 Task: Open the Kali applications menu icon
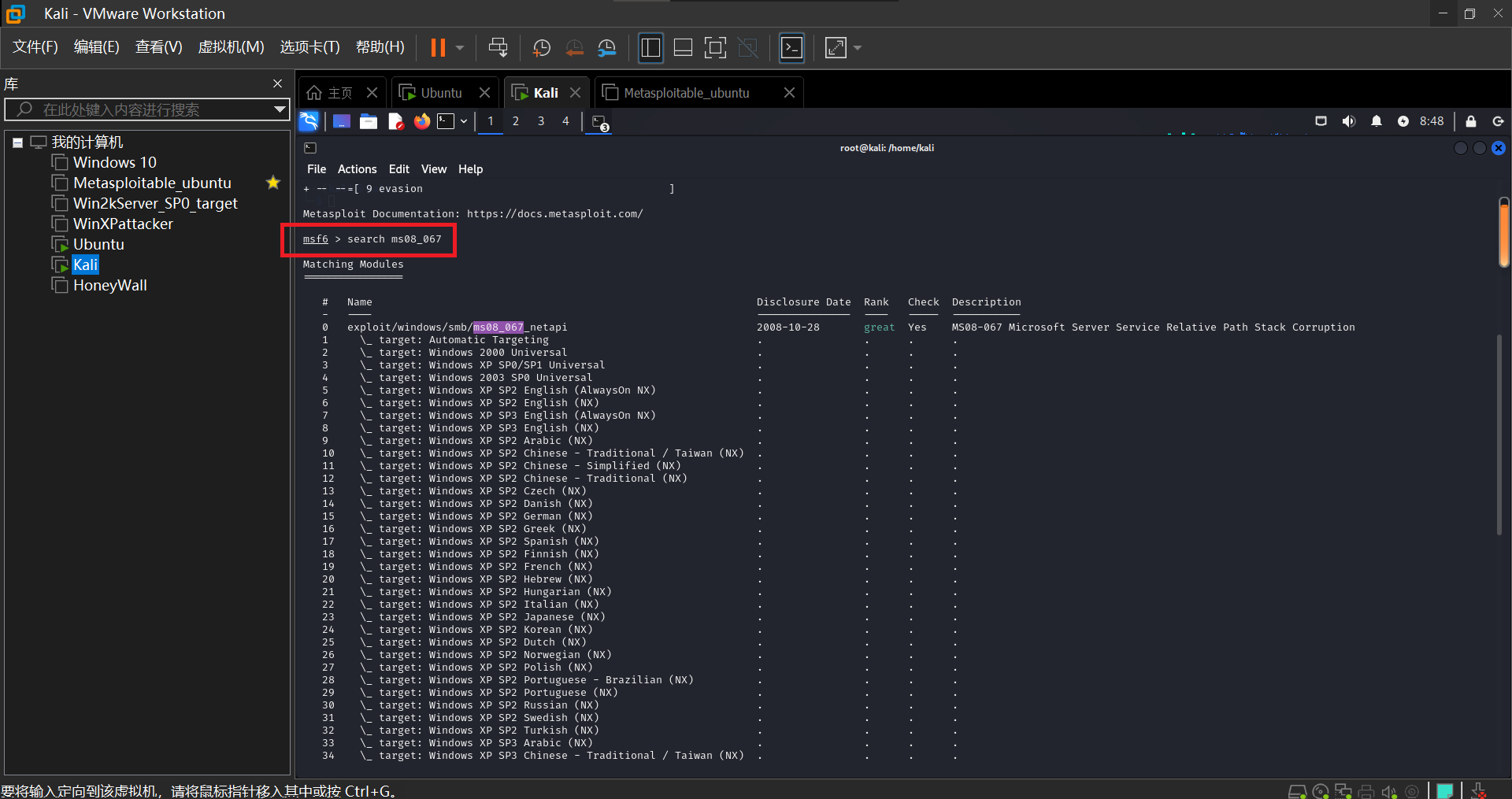(x=309, y=121)
